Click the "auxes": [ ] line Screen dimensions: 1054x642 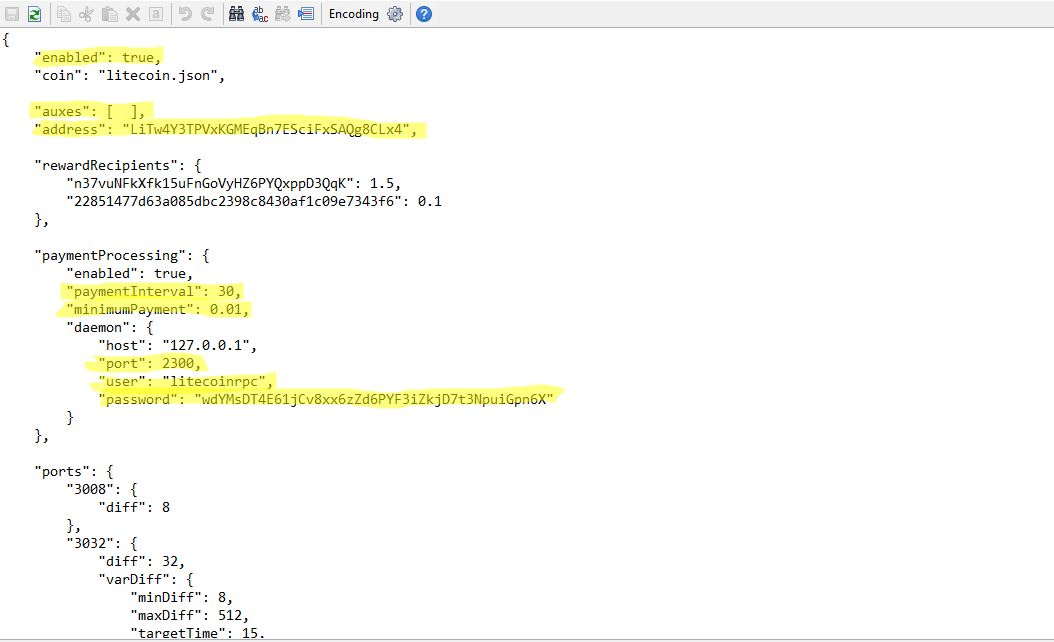pyautogui.click(x=90, y=112)
